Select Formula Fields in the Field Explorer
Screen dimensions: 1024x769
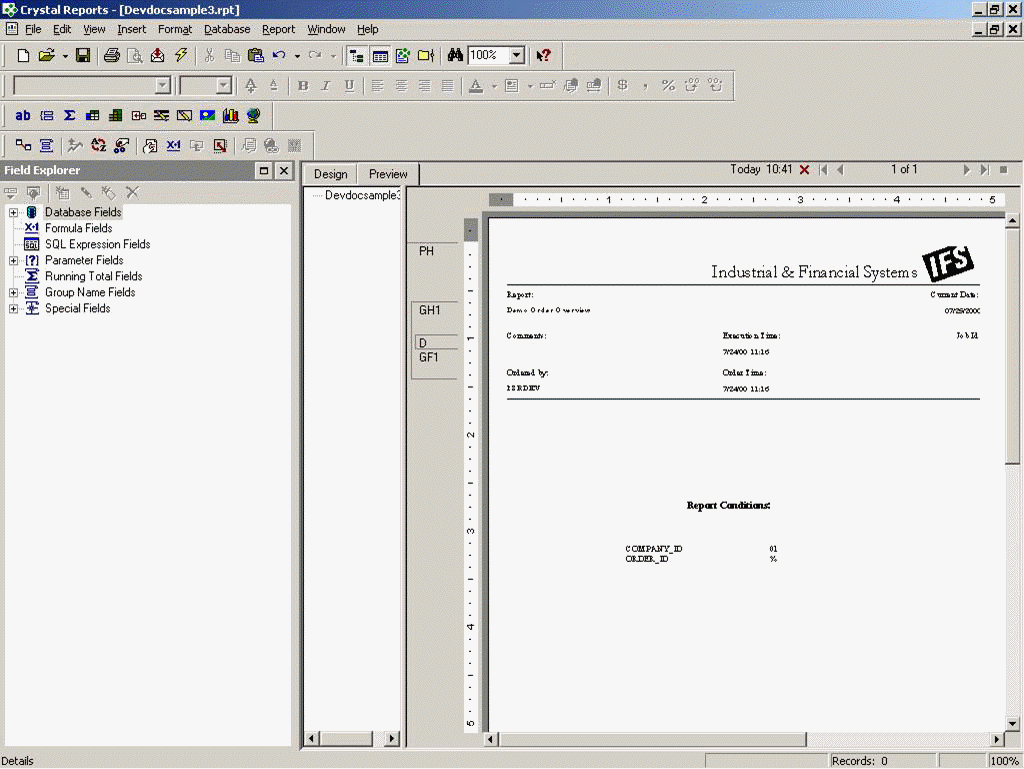coord(78,228)
